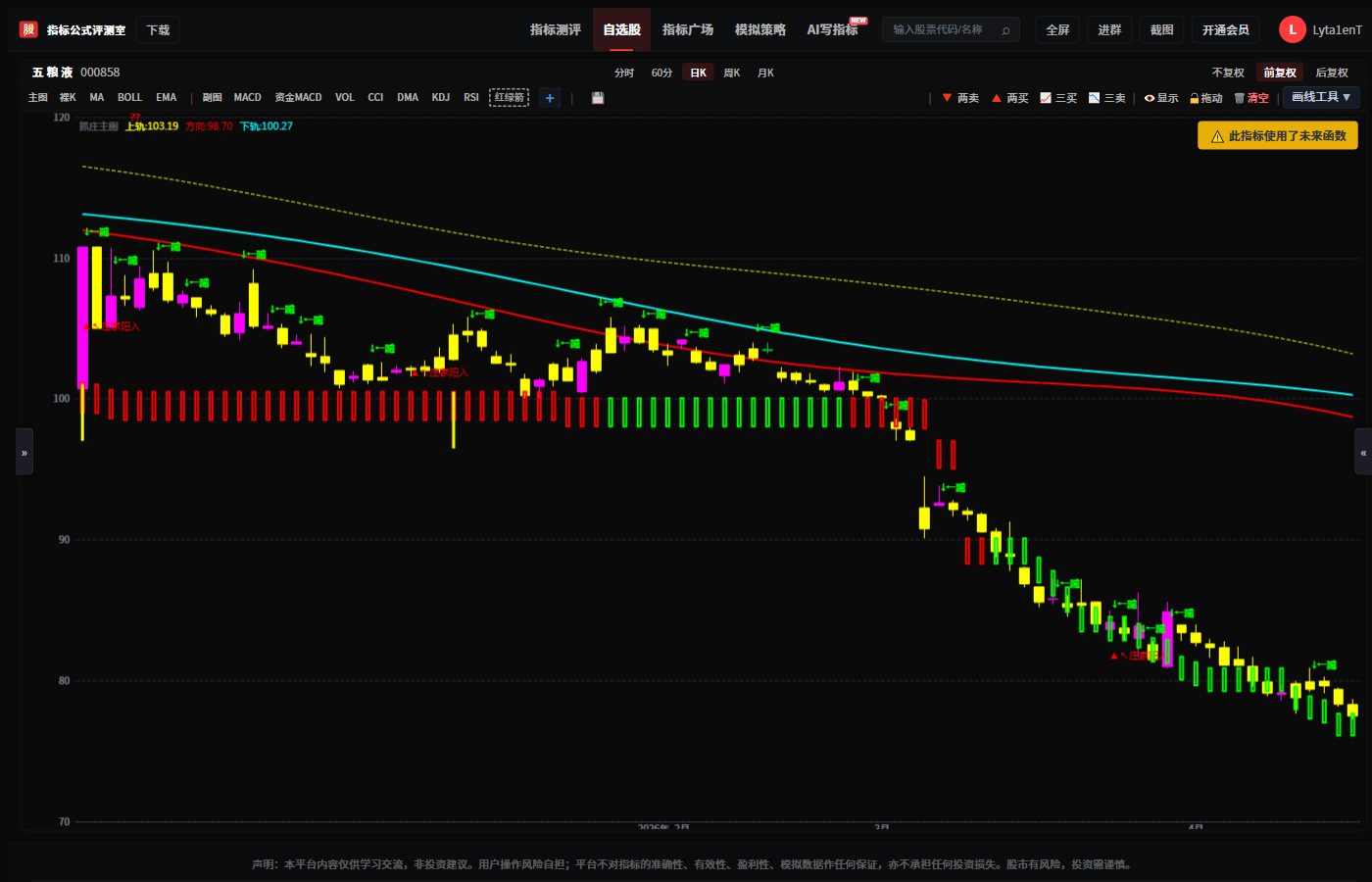Image resolution: width=1372 pixels, height=882 pixels.
Task: Select the 裸K chart option
Action: click(x=68, y=97)
